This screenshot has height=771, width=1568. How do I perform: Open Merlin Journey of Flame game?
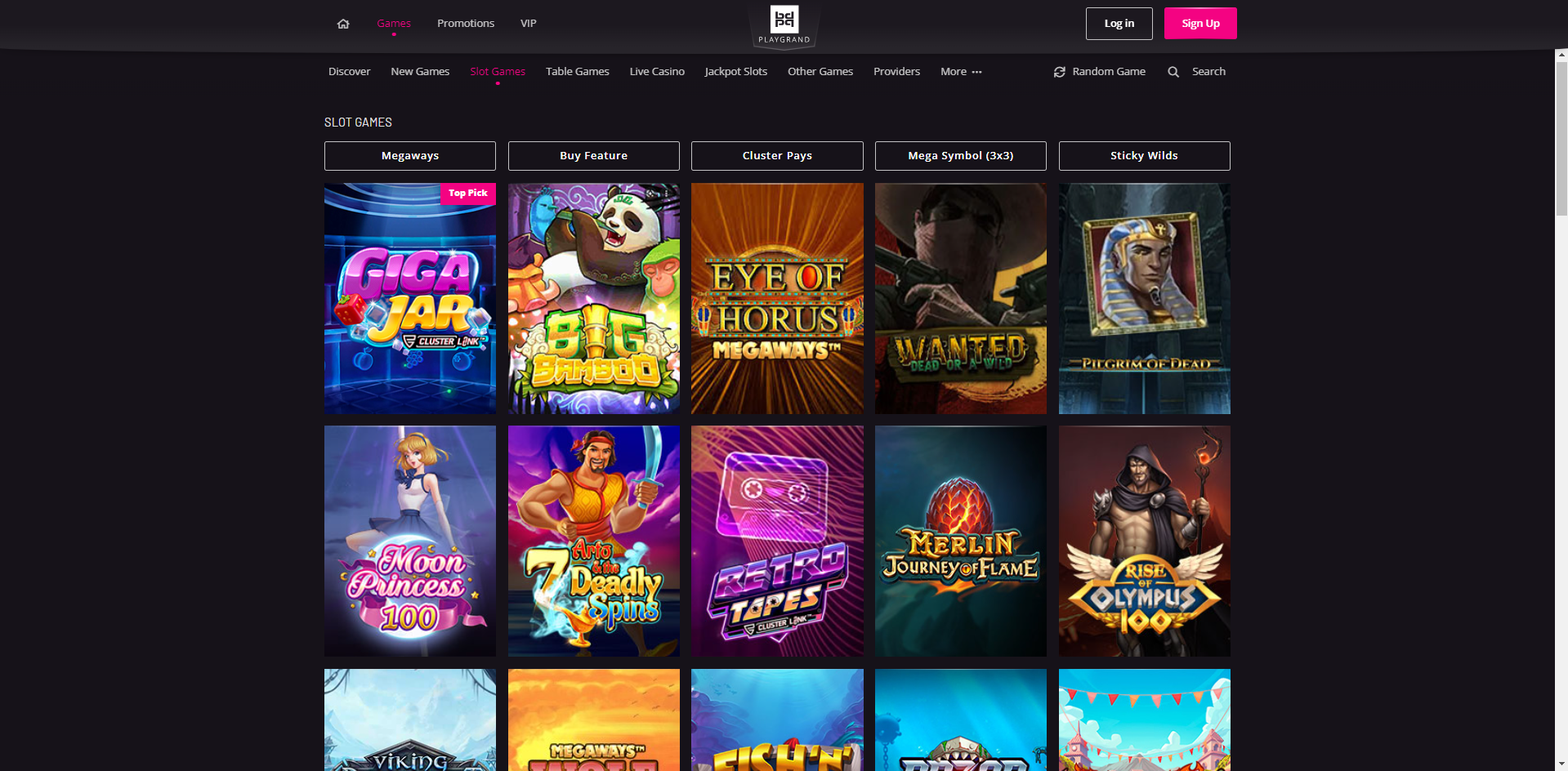961,541
